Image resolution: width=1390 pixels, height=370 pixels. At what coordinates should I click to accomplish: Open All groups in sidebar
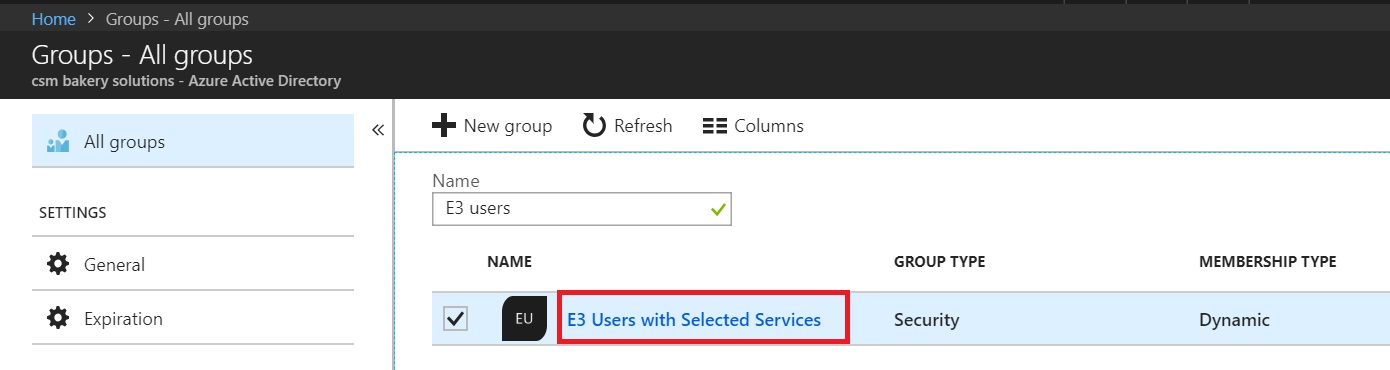pos(193,142)
